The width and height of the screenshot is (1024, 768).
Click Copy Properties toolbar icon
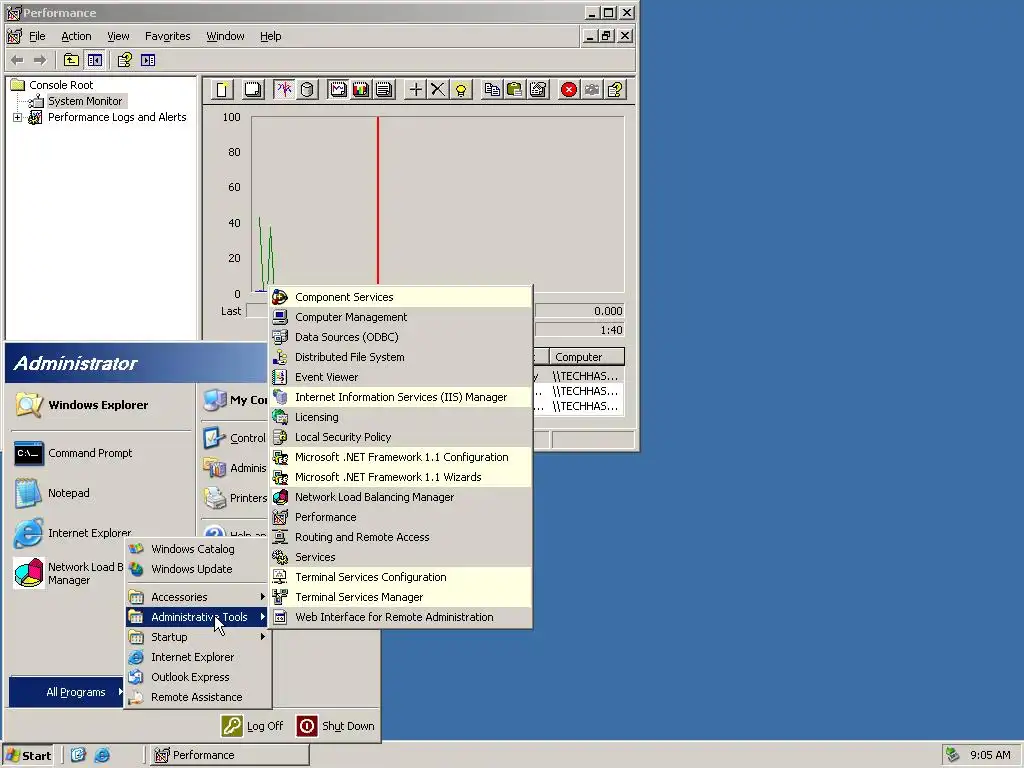click(492, 89)
